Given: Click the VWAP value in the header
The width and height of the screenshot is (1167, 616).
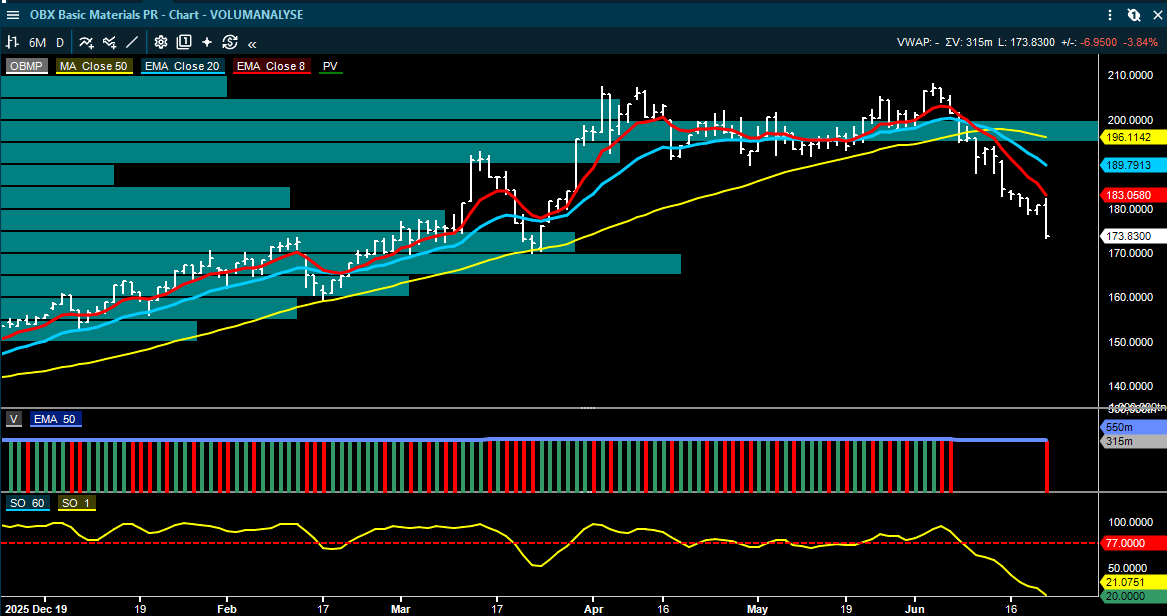Looking at the screenshot, I should pyautogui.click(x=917, y=43).
